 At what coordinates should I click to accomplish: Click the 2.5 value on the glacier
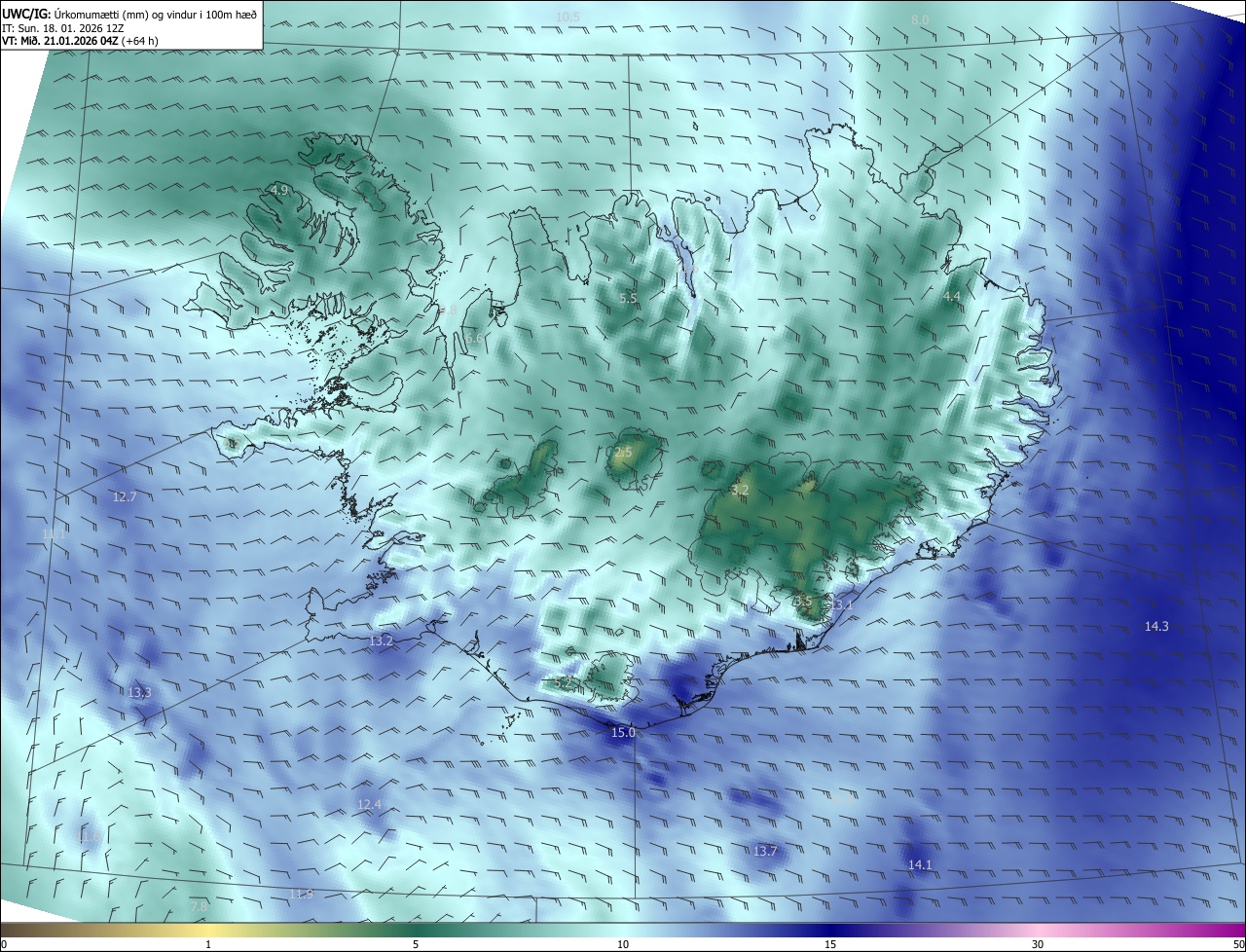tap(624, 453)
